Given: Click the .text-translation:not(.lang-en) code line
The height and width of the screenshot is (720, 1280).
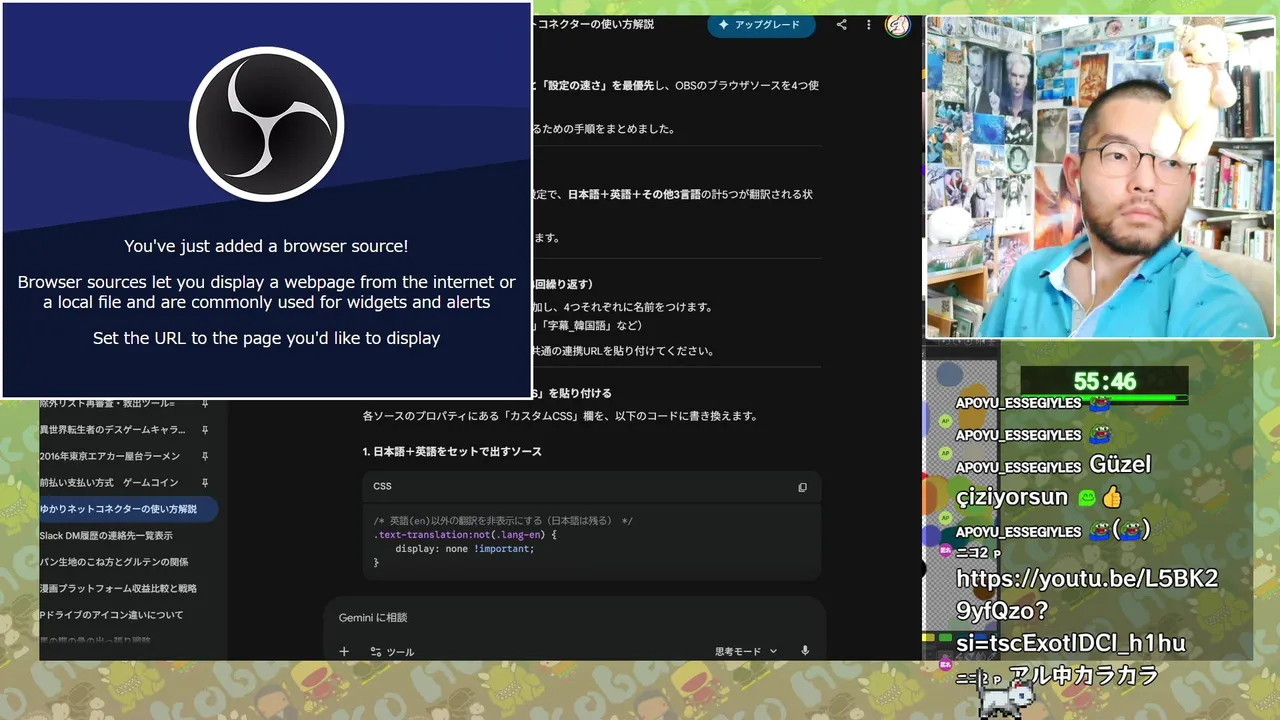Looking at the screenshot, I should point(465,534).
